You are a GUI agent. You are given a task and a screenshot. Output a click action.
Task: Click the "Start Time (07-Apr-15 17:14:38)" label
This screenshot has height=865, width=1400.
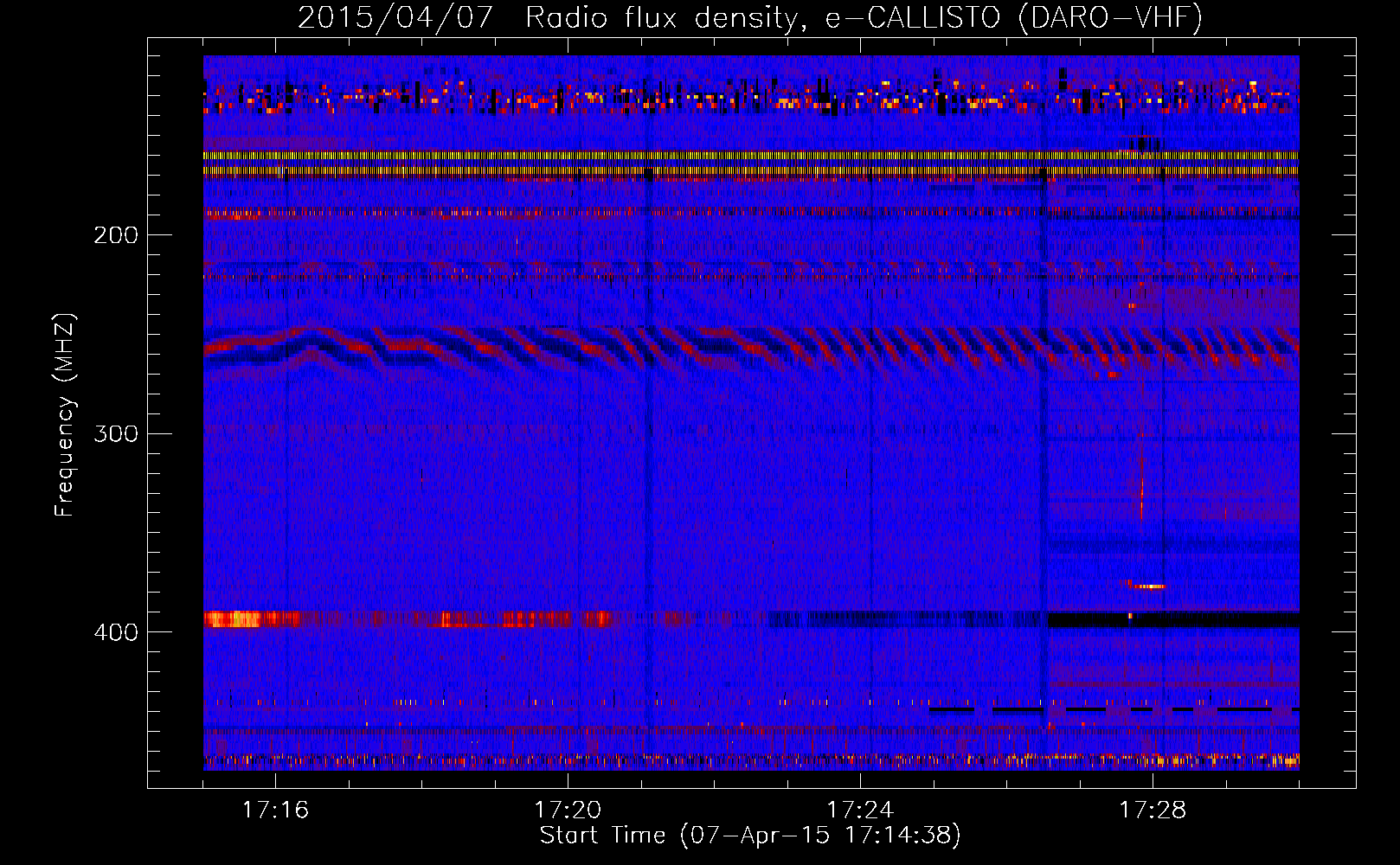pyautogui.click(x=750, y=836)
